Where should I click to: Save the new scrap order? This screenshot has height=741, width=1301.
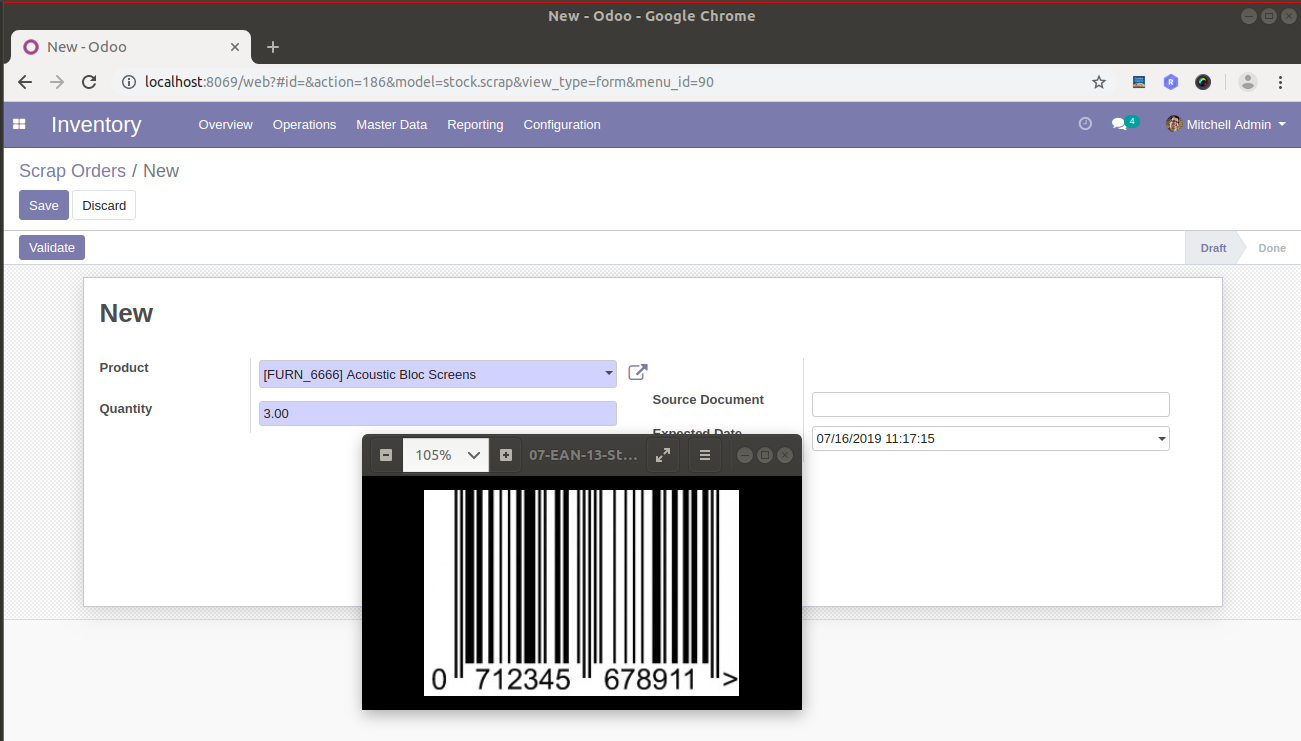44,205
